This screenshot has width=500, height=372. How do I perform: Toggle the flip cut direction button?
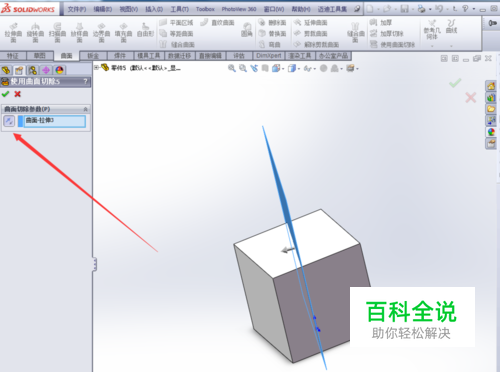9,121
